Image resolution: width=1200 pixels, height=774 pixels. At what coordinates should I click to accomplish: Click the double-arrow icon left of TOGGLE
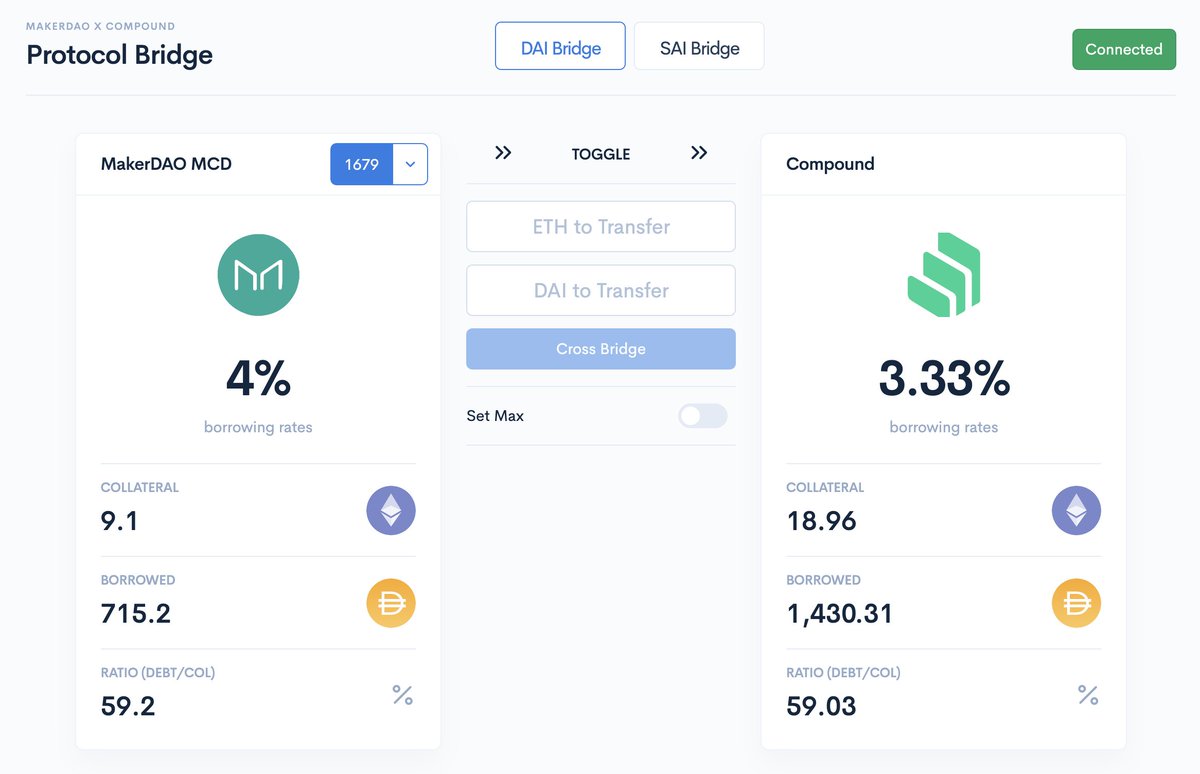tap(503, 153)
